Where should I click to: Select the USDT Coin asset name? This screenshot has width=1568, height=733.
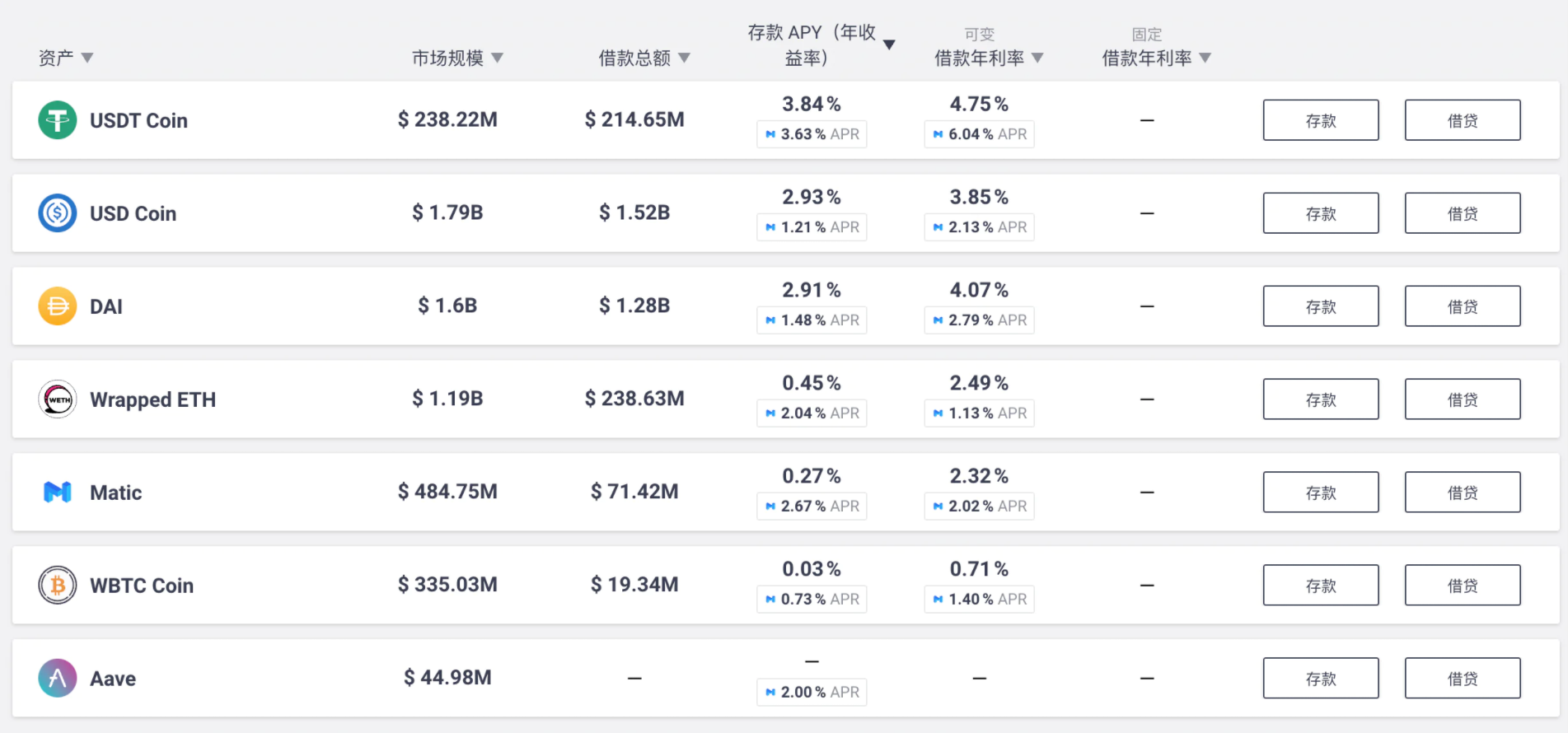(138, 121)
